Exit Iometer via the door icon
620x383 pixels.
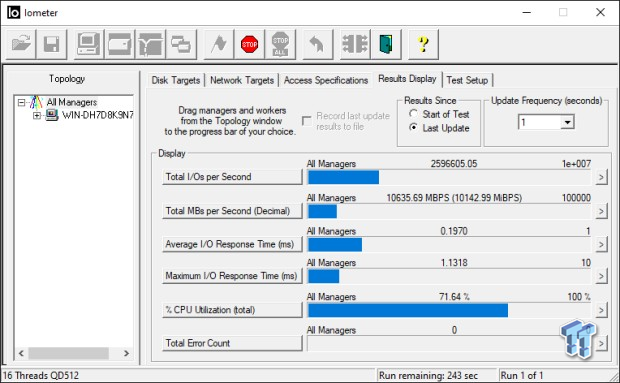[386, 44]
